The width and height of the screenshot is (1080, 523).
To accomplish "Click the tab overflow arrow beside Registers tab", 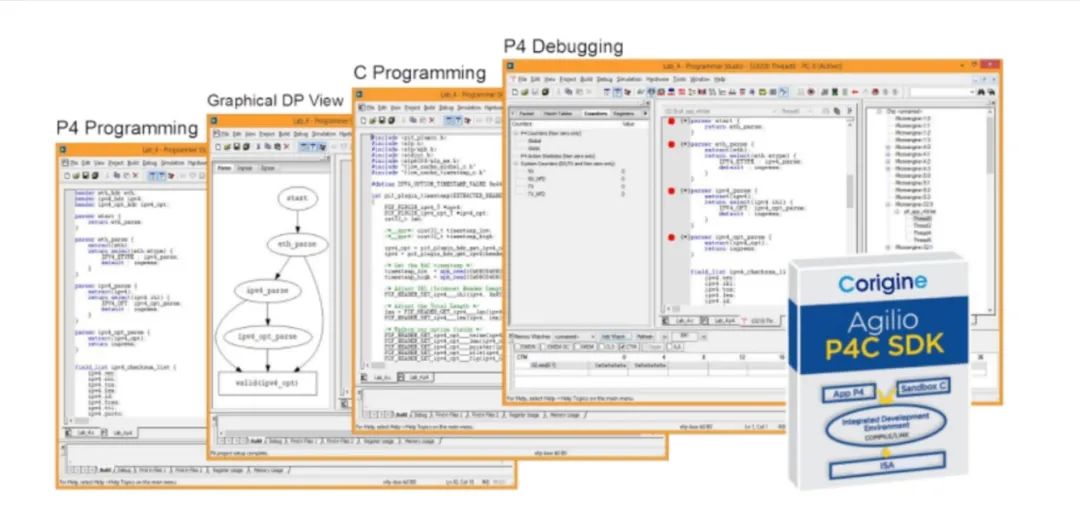I will [645, 114].
